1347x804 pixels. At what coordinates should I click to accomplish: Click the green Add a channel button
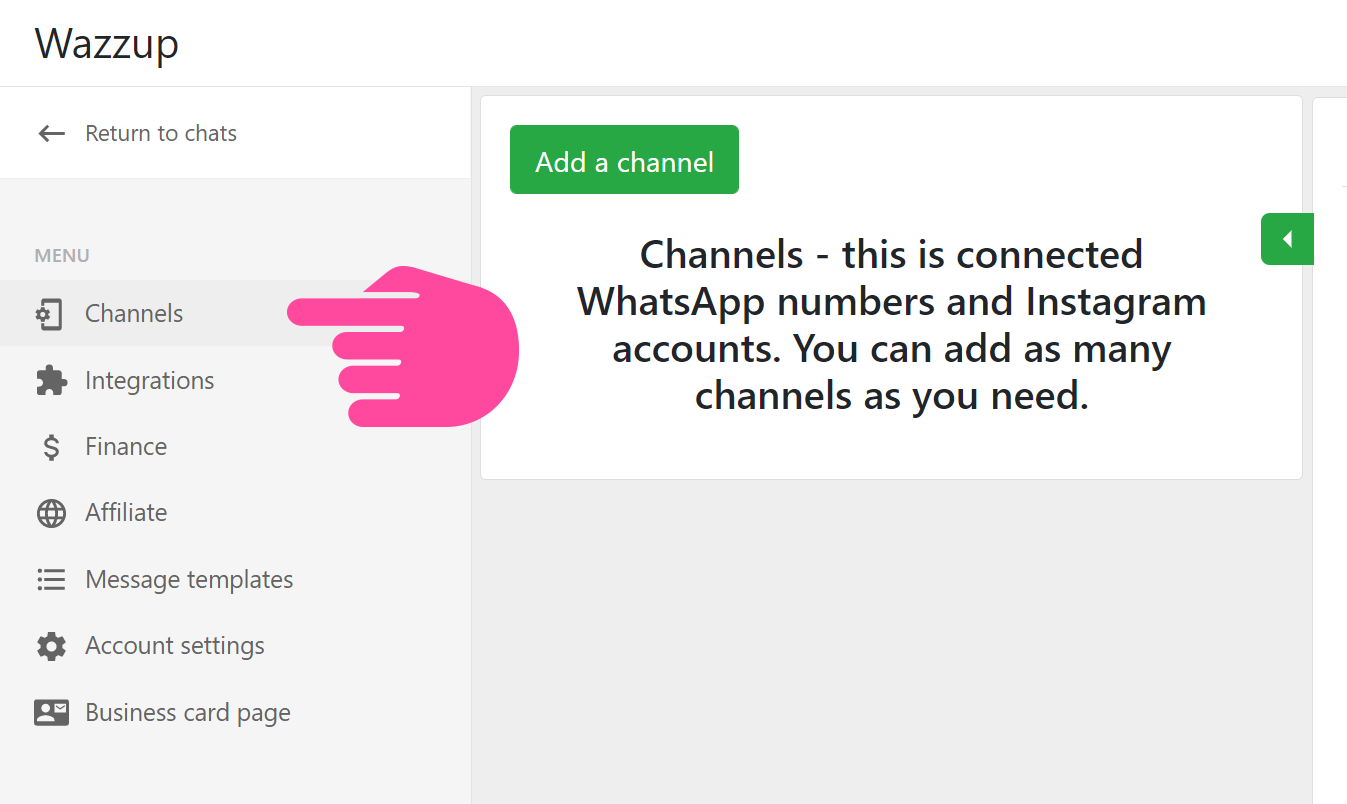[624, 160]
